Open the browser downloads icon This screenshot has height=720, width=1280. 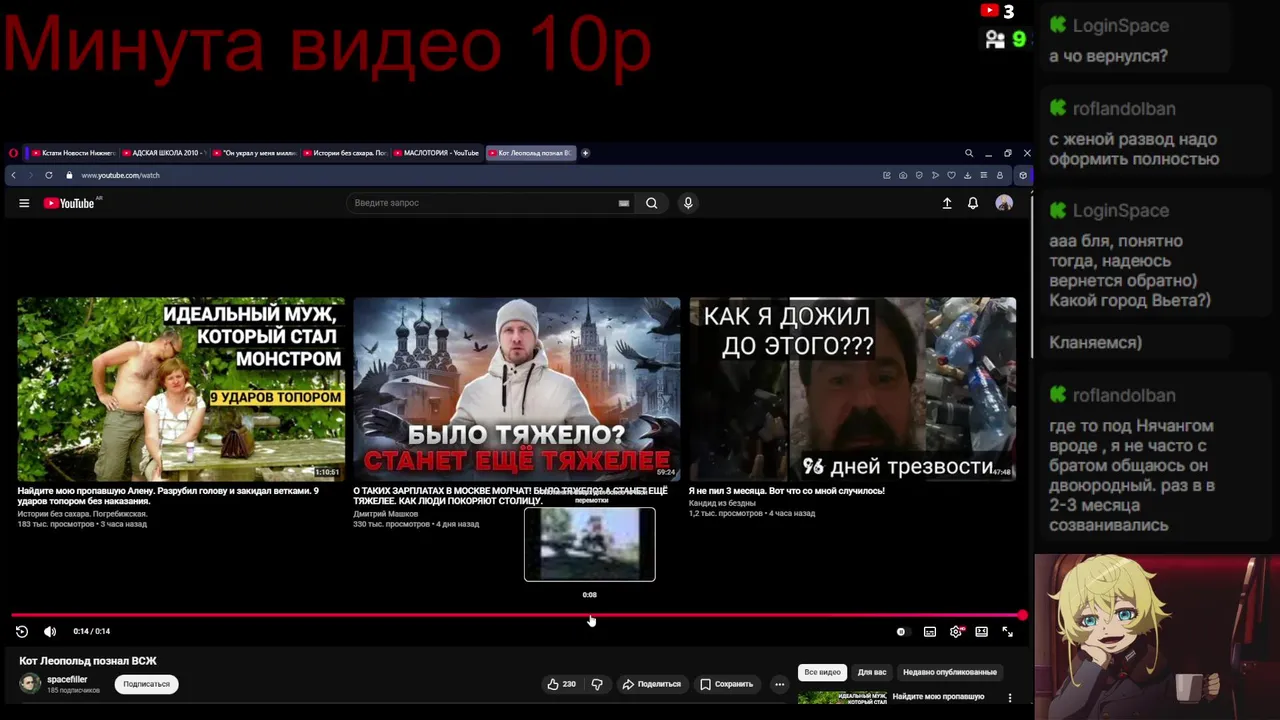click(x=967, y=175)
